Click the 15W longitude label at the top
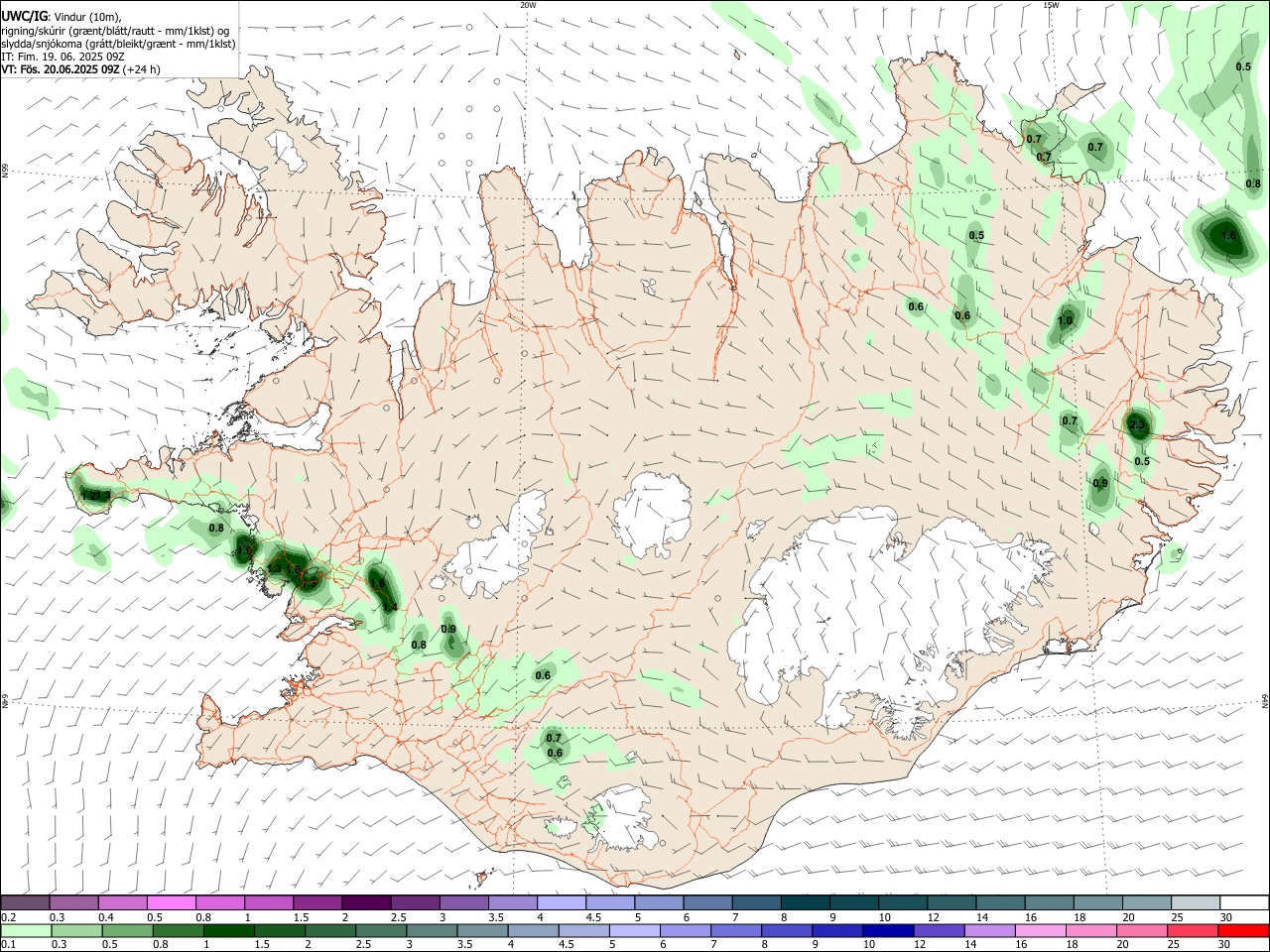This screenshot has width=1270, height=952. coord(1051,5)
